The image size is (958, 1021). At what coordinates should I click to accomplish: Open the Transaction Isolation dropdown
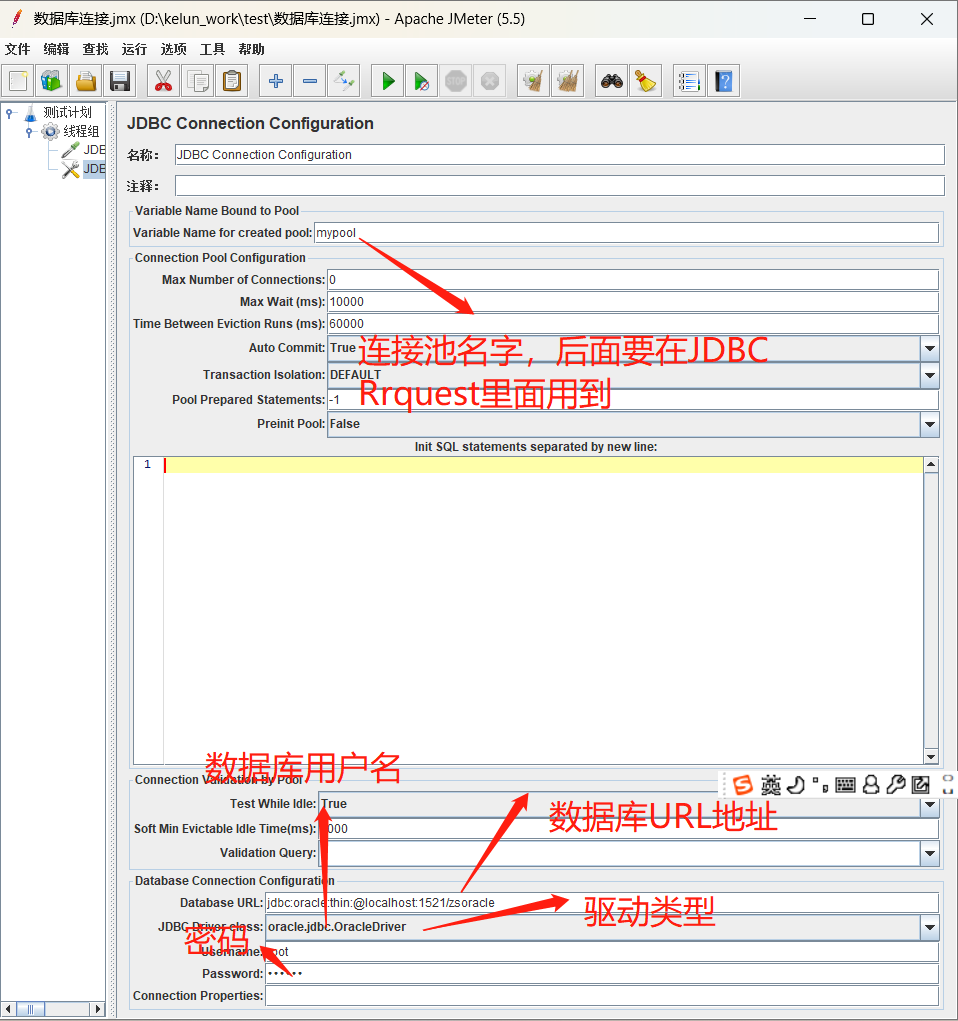pos(930,375)
